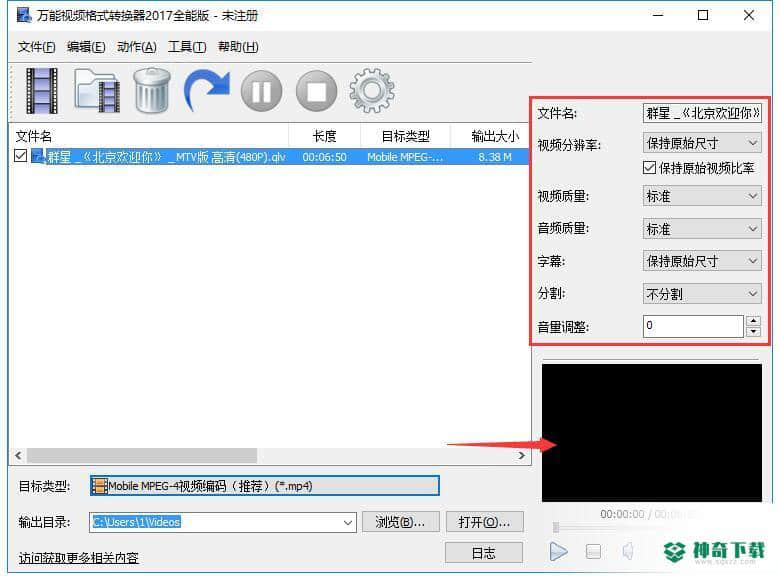This screenshot has height=580, width=780.
Task: Minimize the converter window
Action: [x=658, y=15]
